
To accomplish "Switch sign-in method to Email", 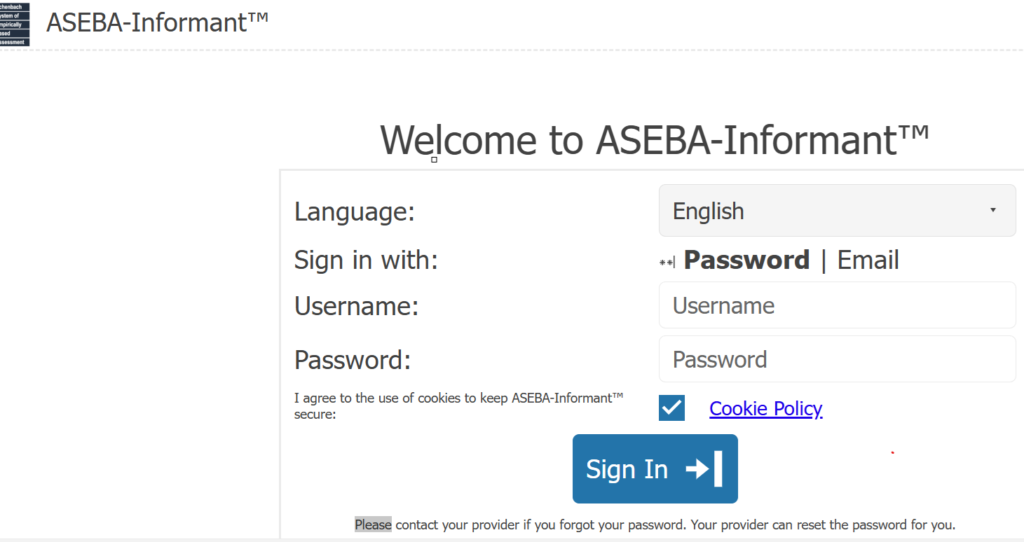I will tap(868, 261).
